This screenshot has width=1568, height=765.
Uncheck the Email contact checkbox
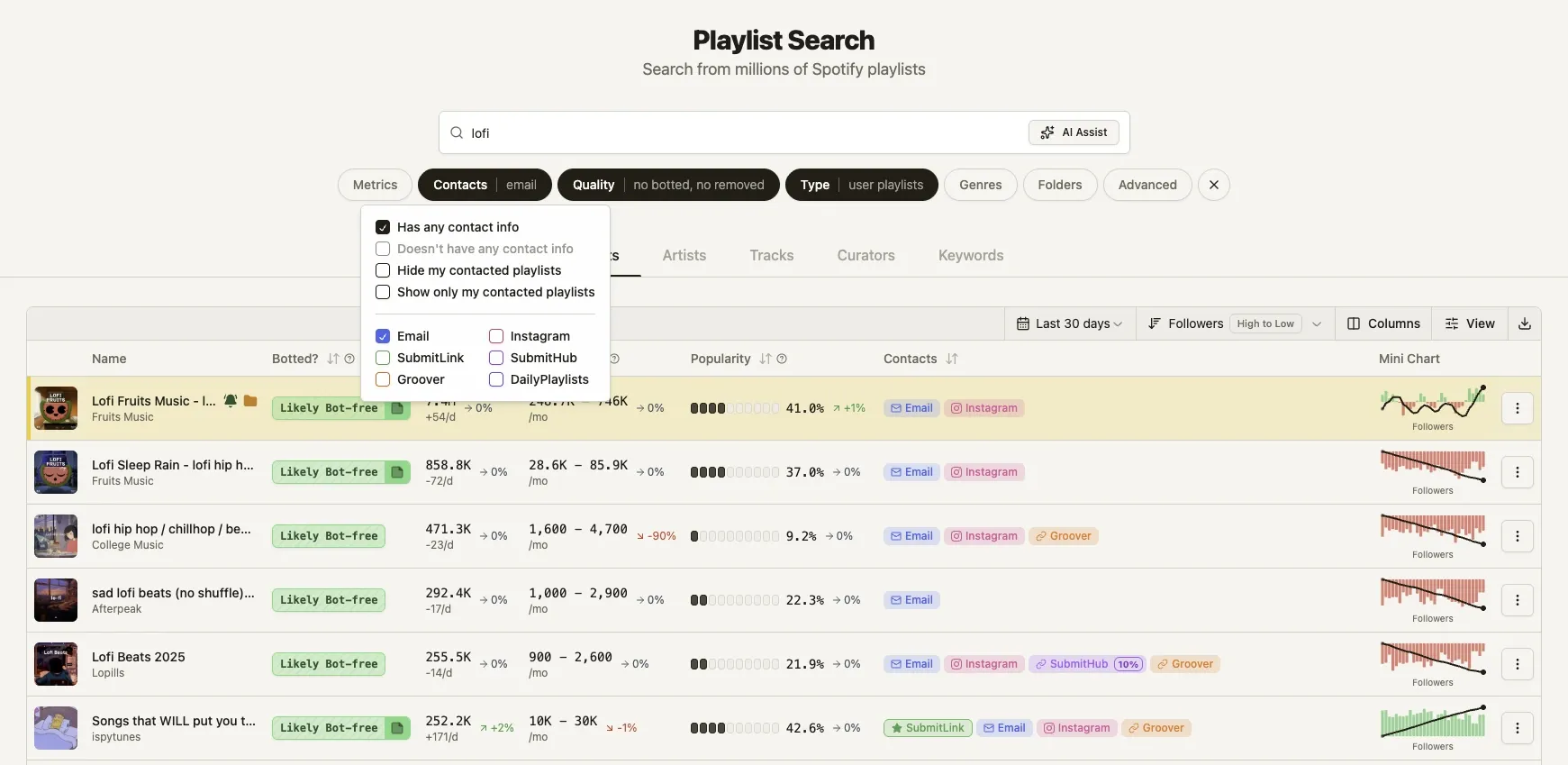pyautogui.click(x=383, y=336)
